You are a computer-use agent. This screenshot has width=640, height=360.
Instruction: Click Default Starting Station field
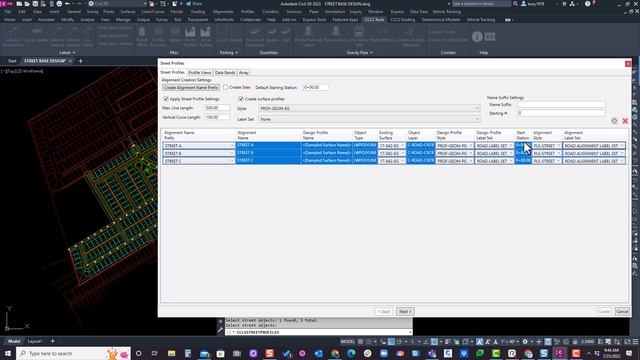(316, 87)
